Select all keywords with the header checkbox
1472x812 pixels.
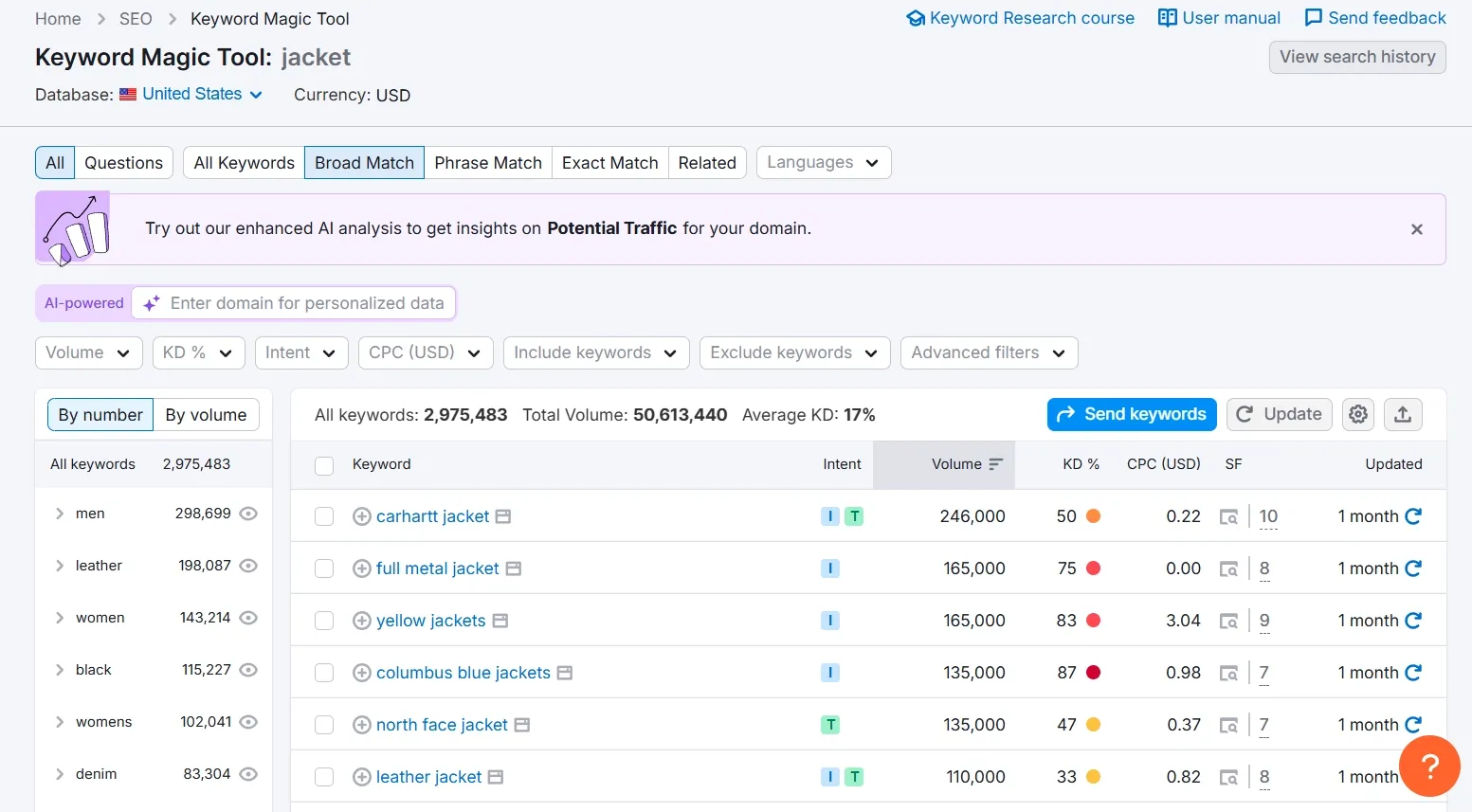click(324, 465)
